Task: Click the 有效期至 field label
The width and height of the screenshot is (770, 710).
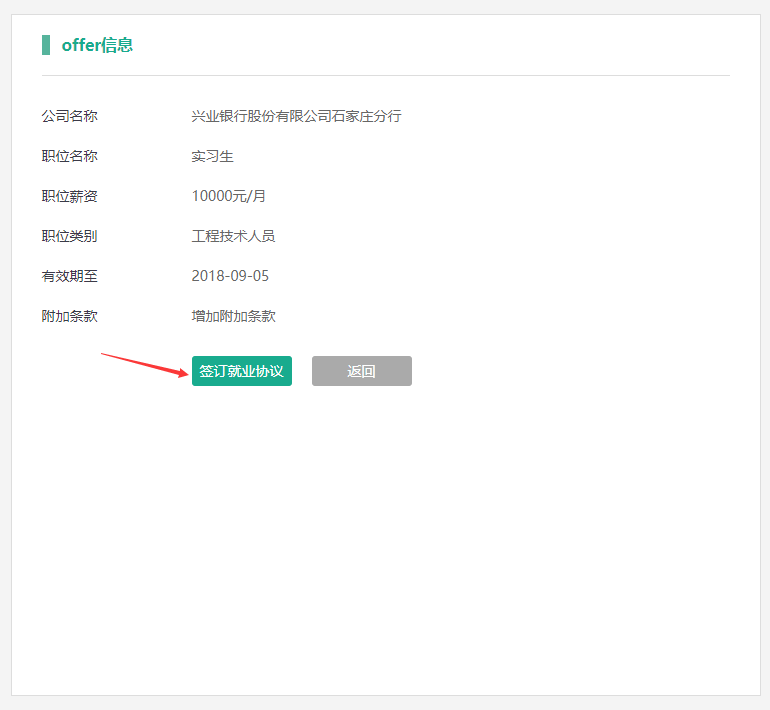Action: click(69, 276)
